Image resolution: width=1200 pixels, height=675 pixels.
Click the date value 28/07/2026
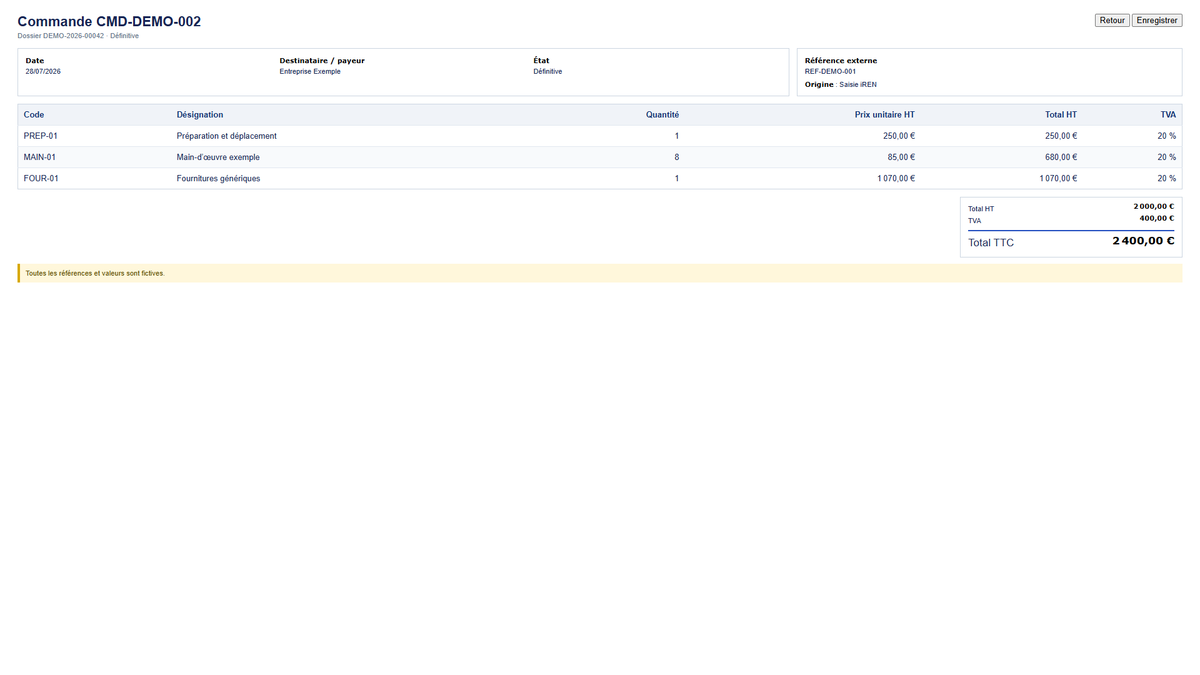[x=43, y=71]
